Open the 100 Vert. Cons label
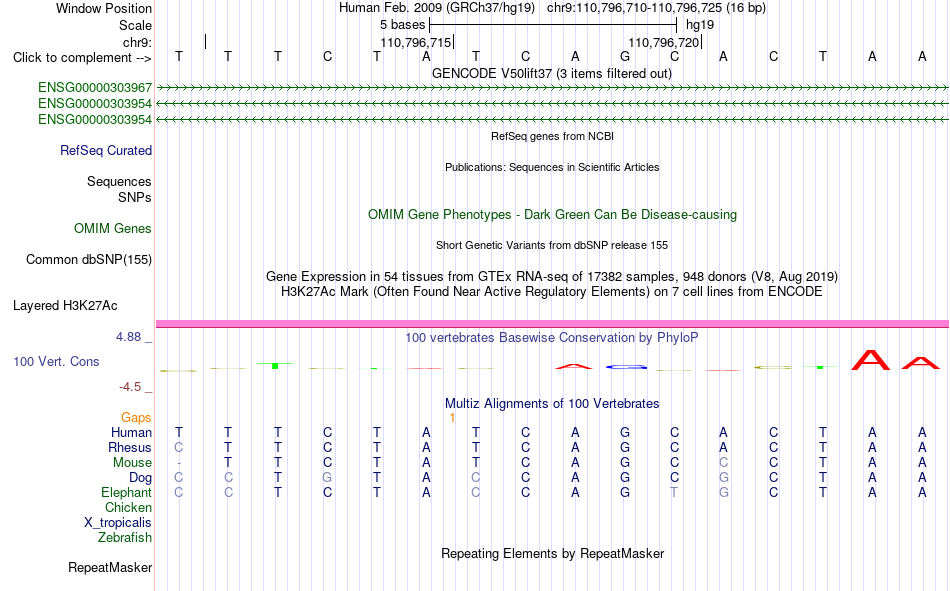 click(x=56, y=362)
